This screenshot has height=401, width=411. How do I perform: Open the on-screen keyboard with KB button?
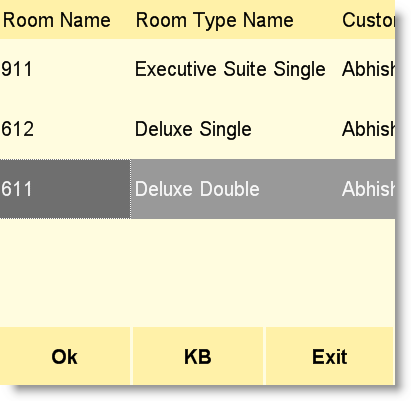(198, 356)
